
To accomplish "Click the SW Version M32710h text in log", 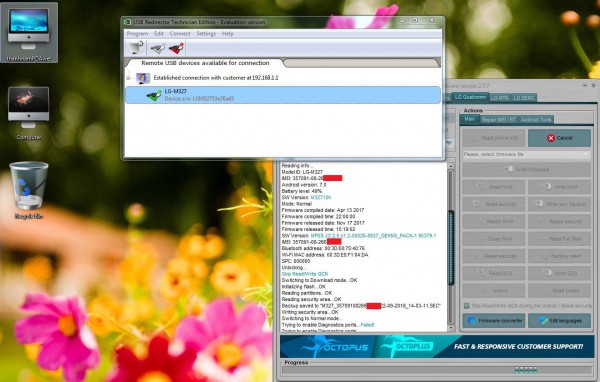I will click(x=321, y=198).
